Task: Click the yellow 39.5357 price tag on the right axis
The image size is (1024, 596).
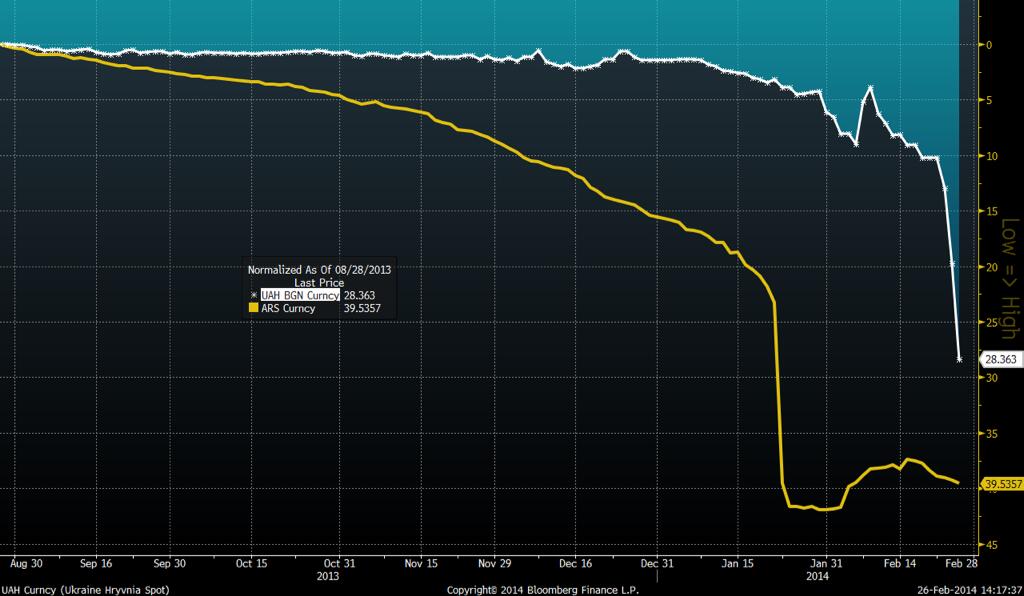Action: (1002, 484)
